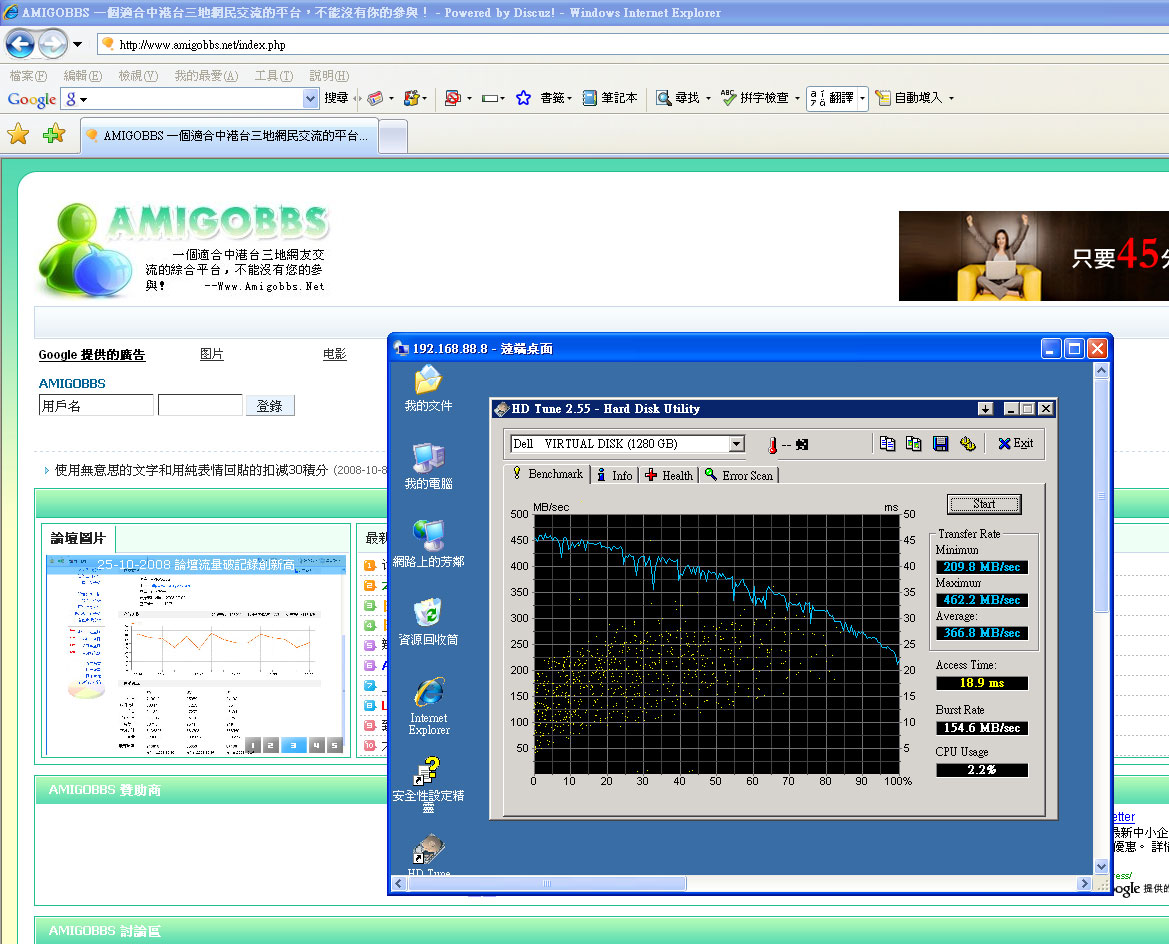Click the forum login button
1169x944 pixels.
click(269, 405)
